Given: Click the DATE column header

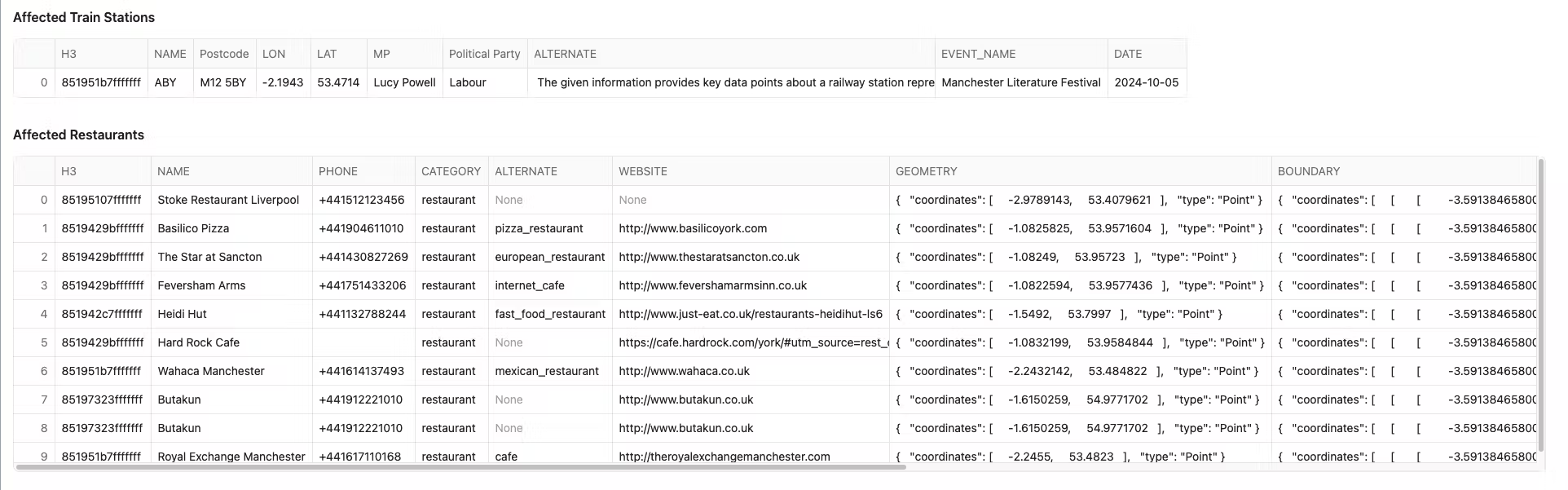Looking at the screenshot, I should click(1128, 54).
